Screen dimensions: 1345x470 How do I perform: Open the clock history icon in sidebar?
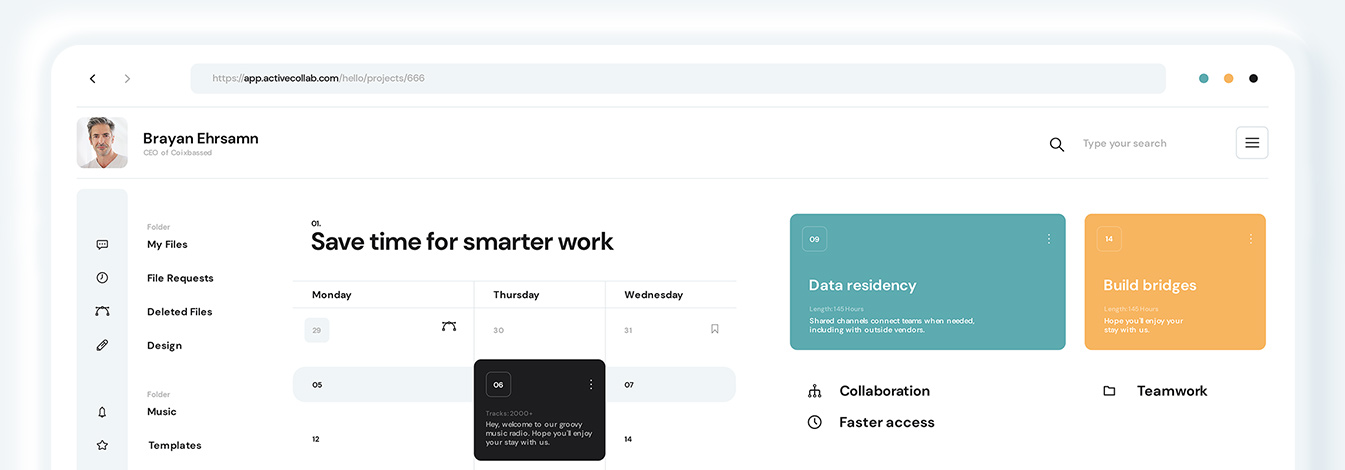tap(102, 278)
